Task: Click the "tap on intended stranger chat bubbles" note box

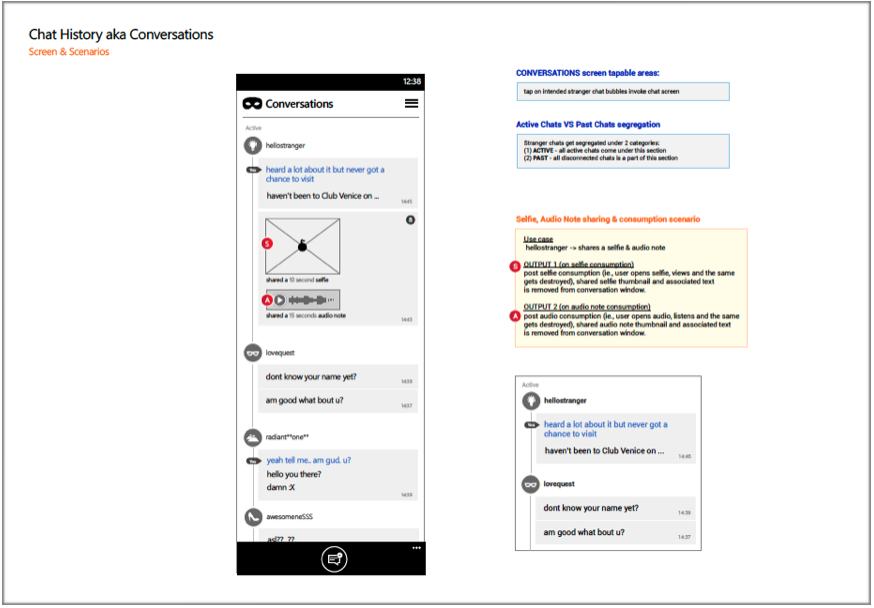Action: click(623, 91)
